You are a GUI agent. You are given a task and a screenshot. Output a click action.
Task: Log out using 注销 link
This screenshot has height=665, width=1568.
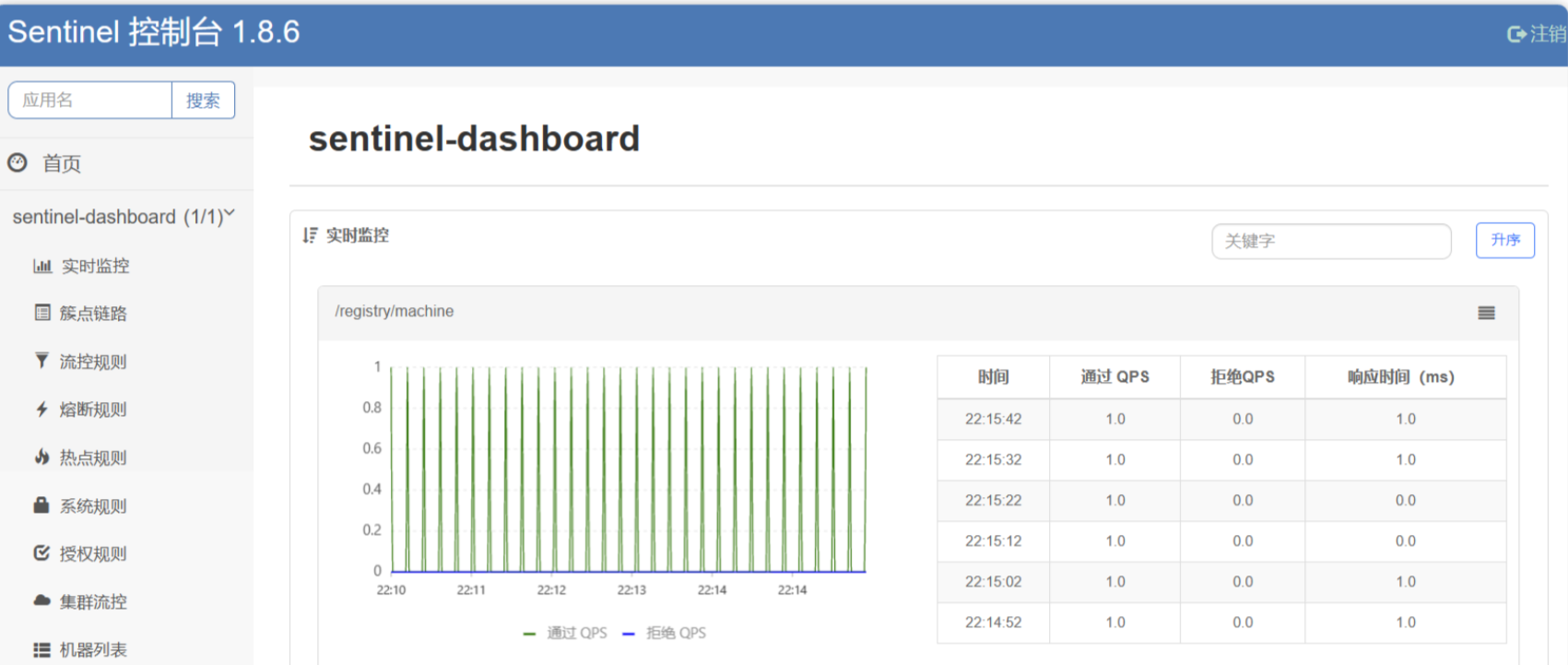(x=1538, y=34)
